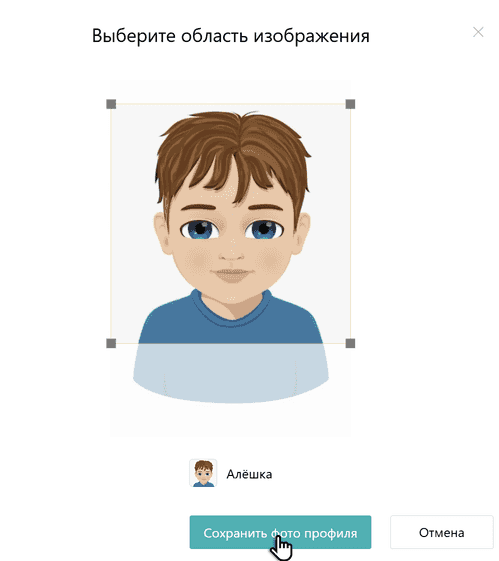Click the top-left crop handle

tap(111, 104)
